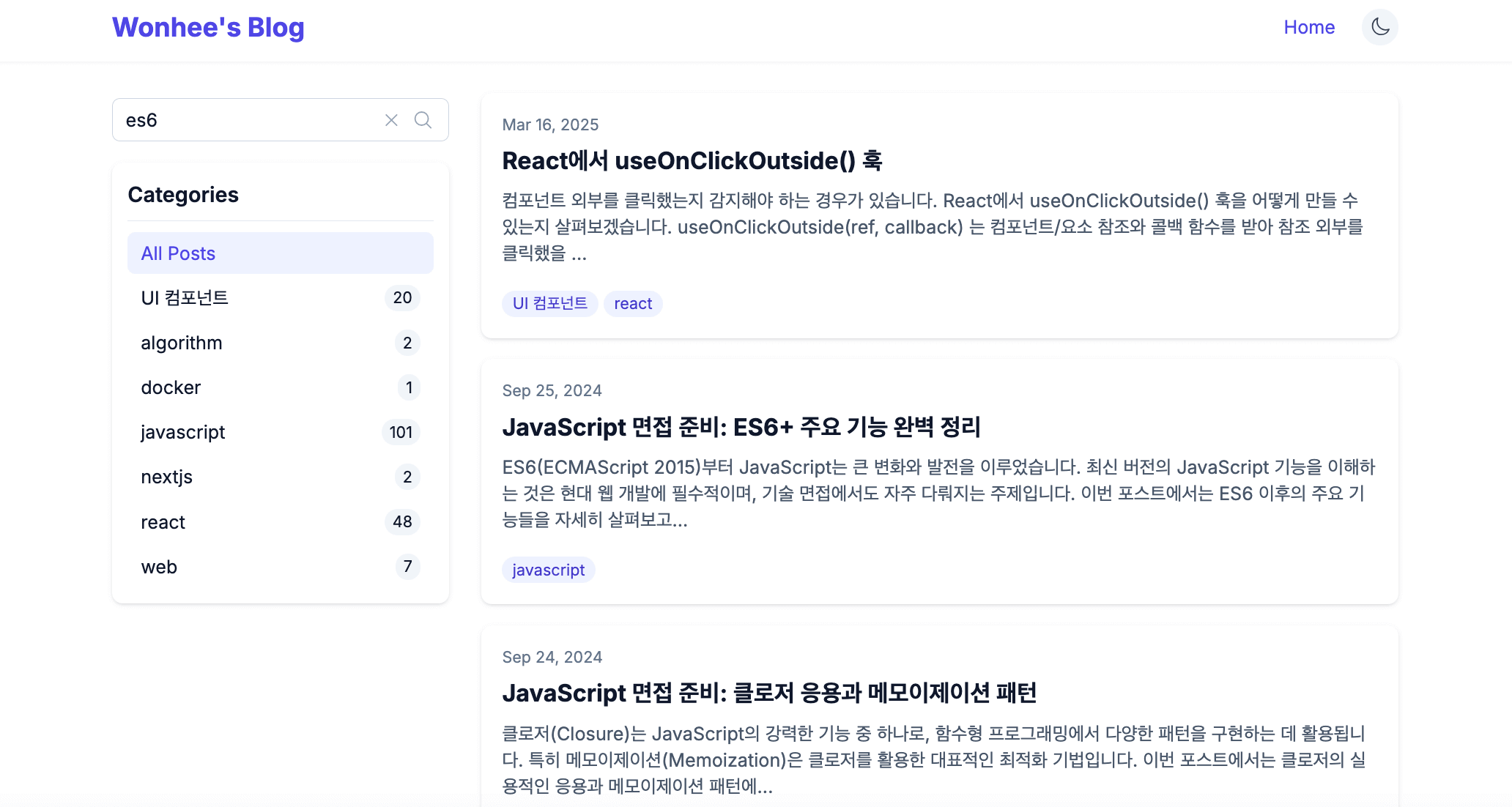Screen dimensions: 1512x807
Task: Open post 클로저 응용과 메모이제이션 패턴
Action: point(769,693)
